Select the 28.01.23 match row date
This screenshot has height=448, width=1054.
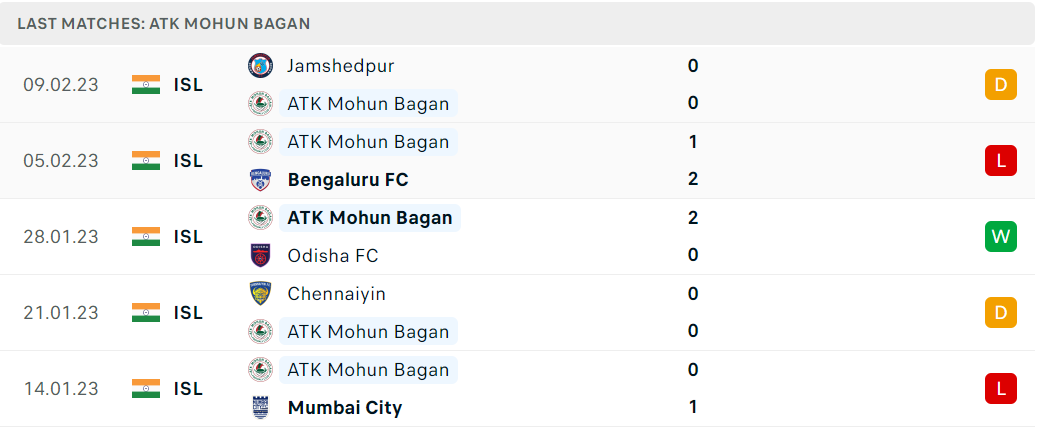60,237
